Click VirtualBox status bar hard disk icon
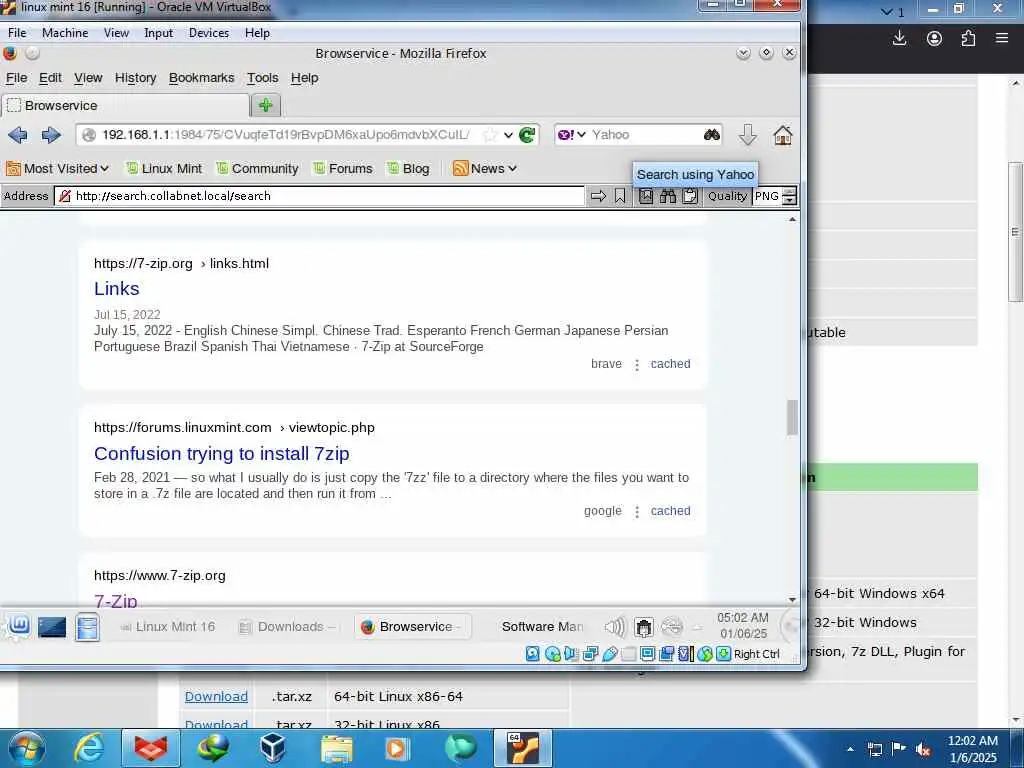This screenshot has width=1024, height=768. (533, 654)
